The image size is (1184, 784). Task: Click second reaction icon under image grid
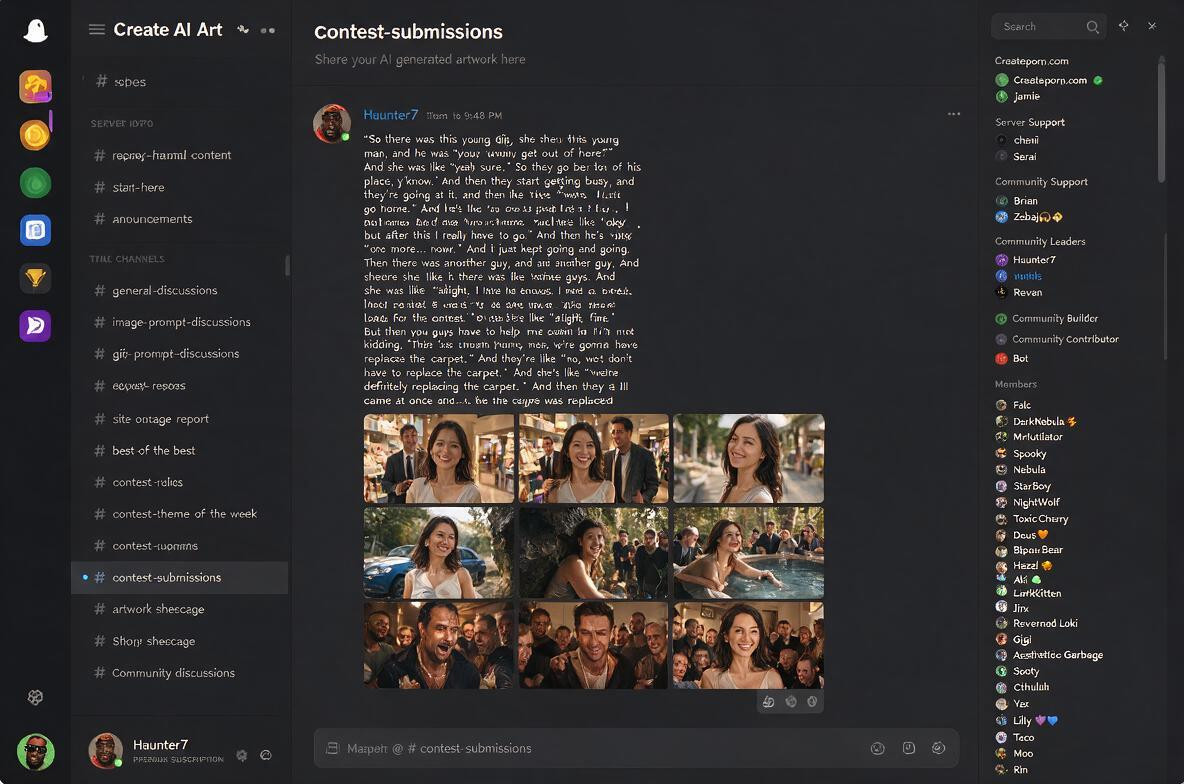click(791, 702)
